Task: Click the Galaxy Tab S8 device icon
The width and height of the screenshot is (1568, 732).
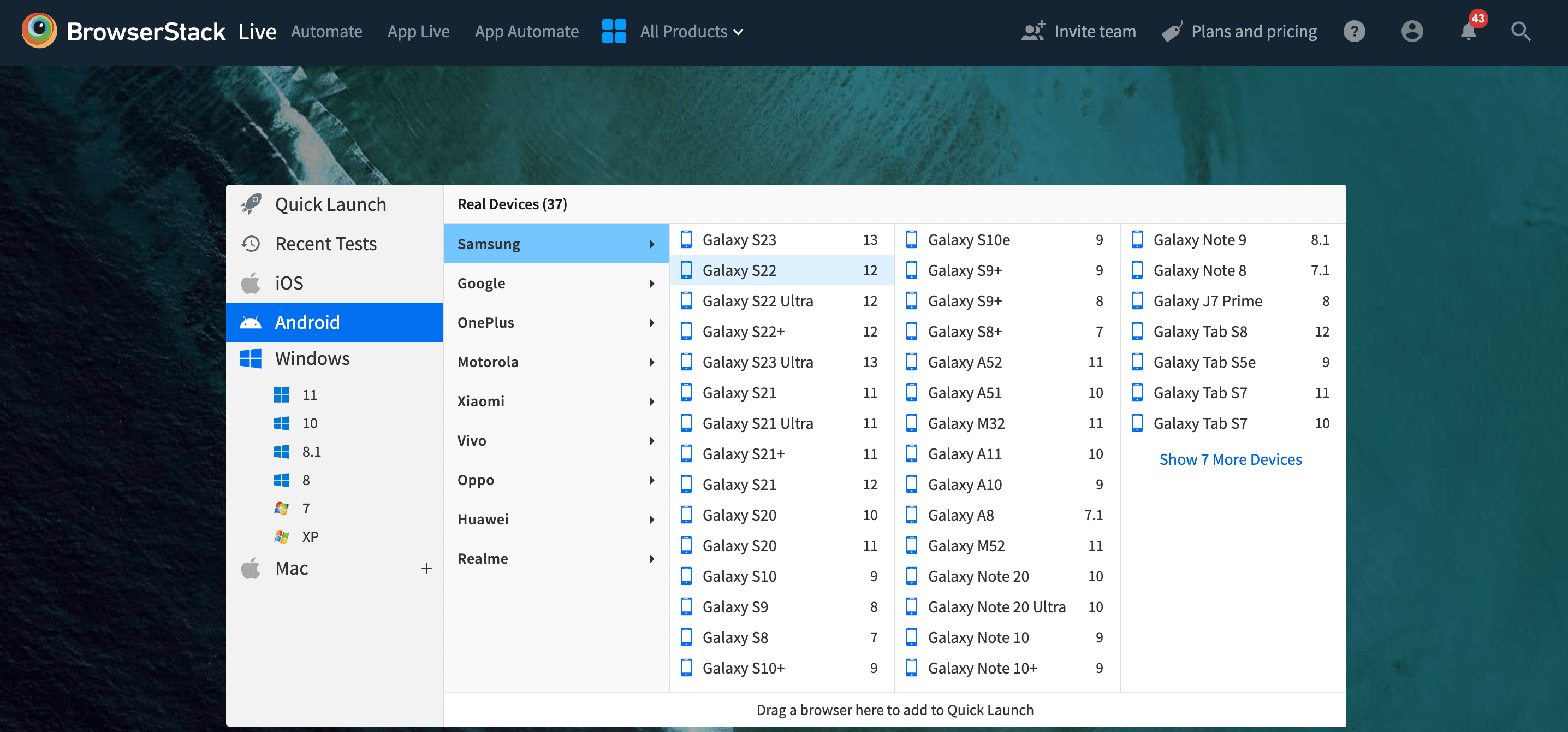Action: point(1137,331)
